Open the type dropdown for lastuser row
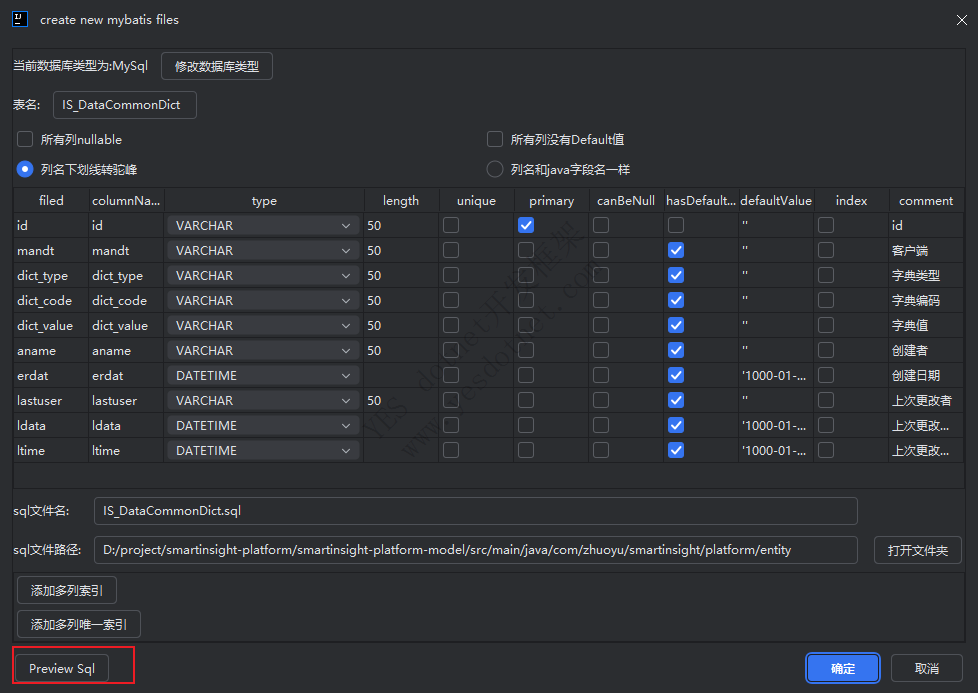The height and width of the screenshot is (693, 978). pyautogui.click(x=263, y=400)
